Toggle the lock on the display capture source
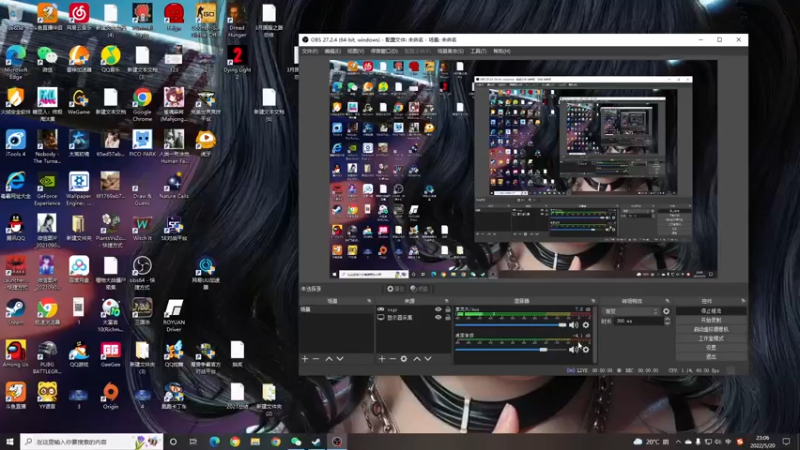Screen dimensions: 800x450 448,317
